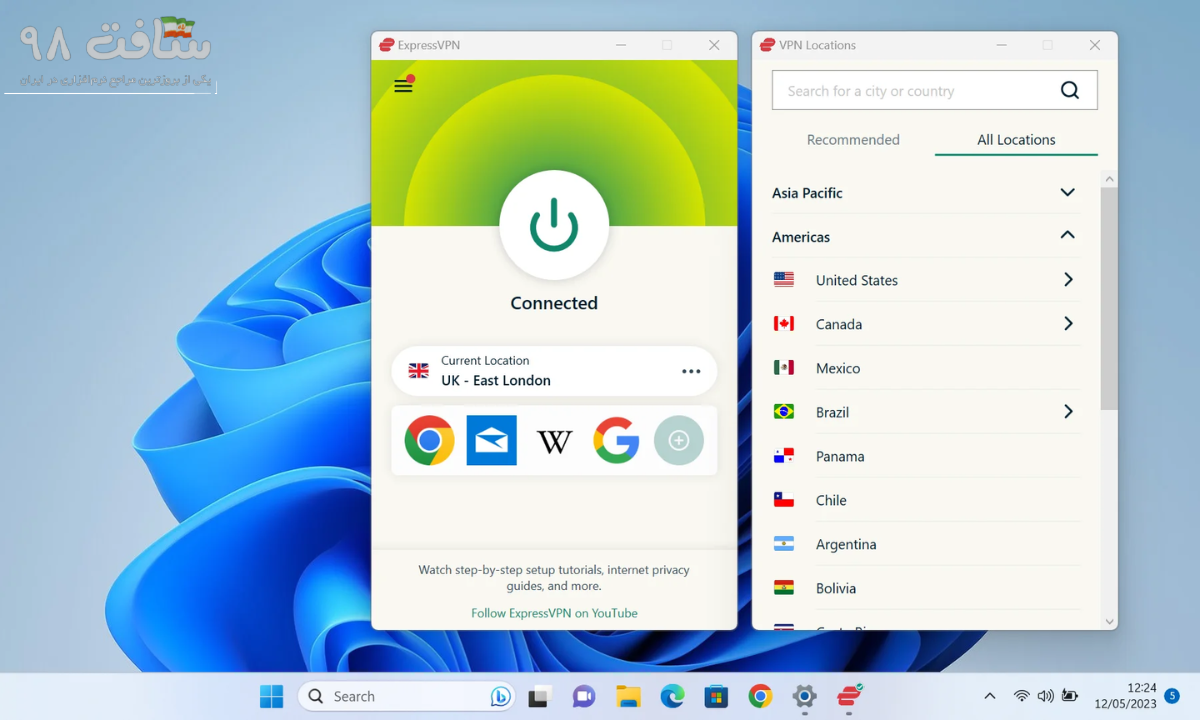Switch to the Recommended tab
The image size is (1200, 720).
tap(853, 140)
